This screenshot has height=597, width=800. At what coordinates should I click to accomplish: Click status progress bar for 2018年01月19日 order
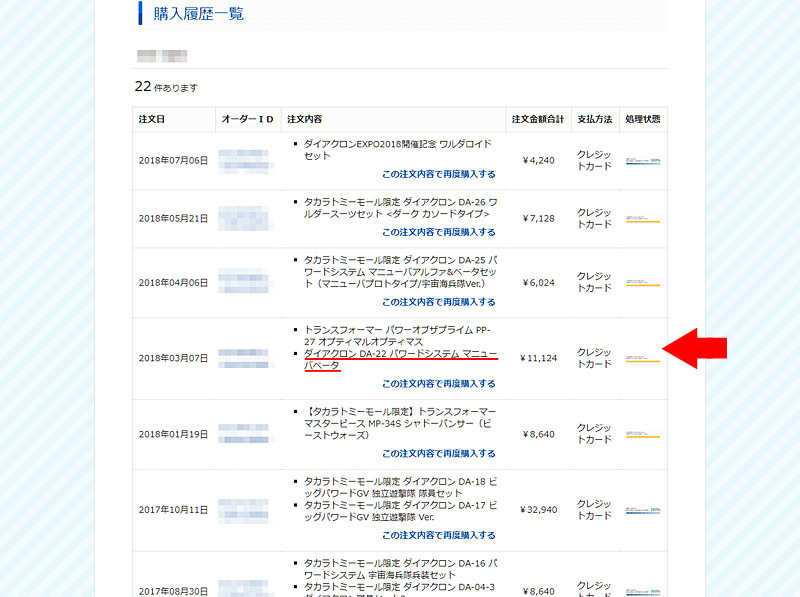point(643,435)
